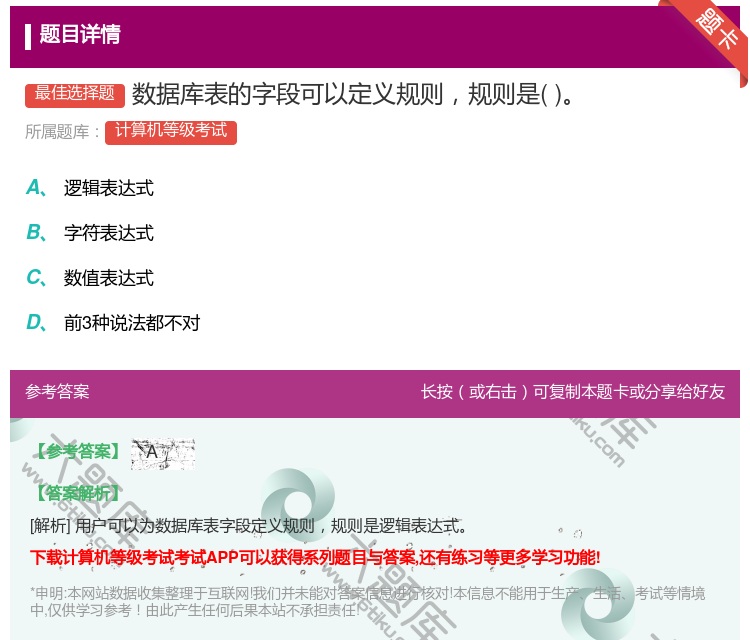Click the 长按（或右击）可复制本题卡 hint text
The width and height of the screenshot is (750, 640).
click(x=573, y=392)
